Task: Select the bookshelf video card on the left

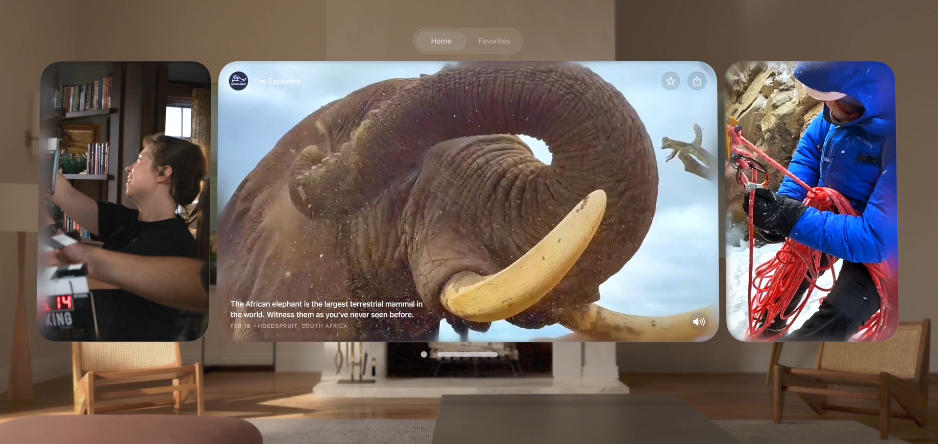Action: (x=124, y=201)
